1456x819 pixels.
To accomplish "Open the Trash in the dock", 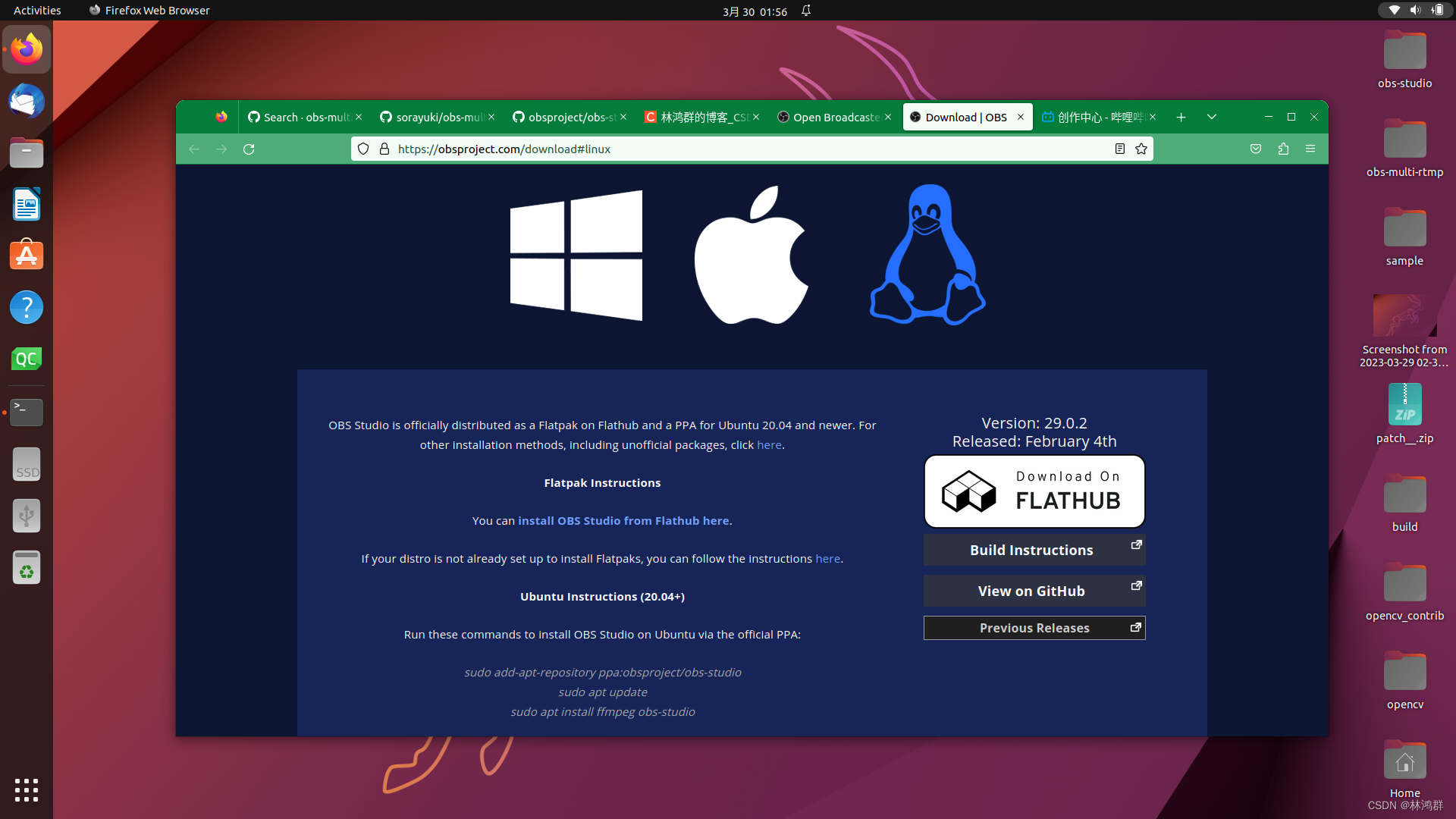I will pyautogui.click(x=27, y=567).
